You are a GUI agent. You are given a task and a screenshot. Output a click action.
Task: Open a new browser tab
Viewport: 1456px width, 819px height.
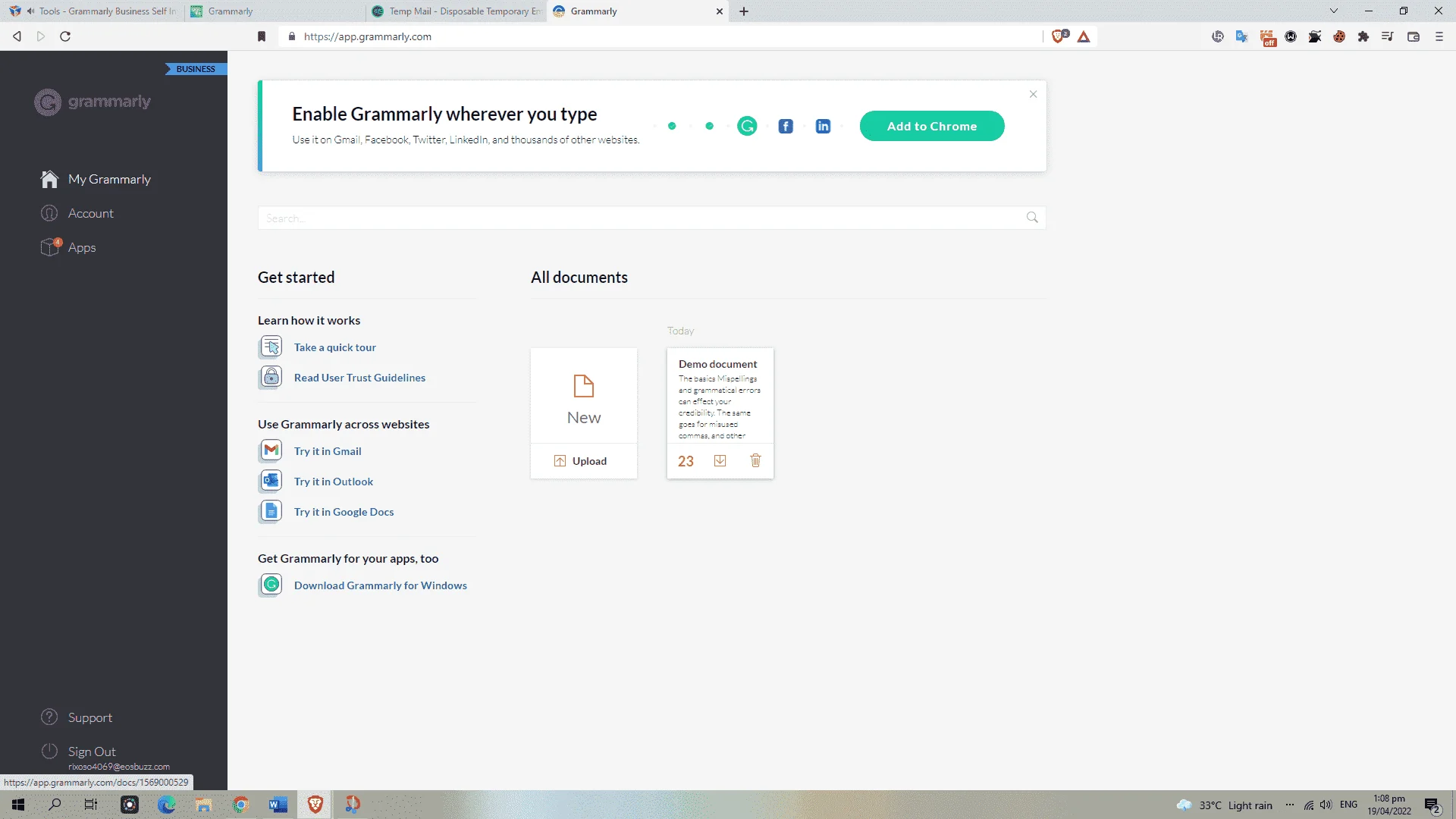coord(744,11)
